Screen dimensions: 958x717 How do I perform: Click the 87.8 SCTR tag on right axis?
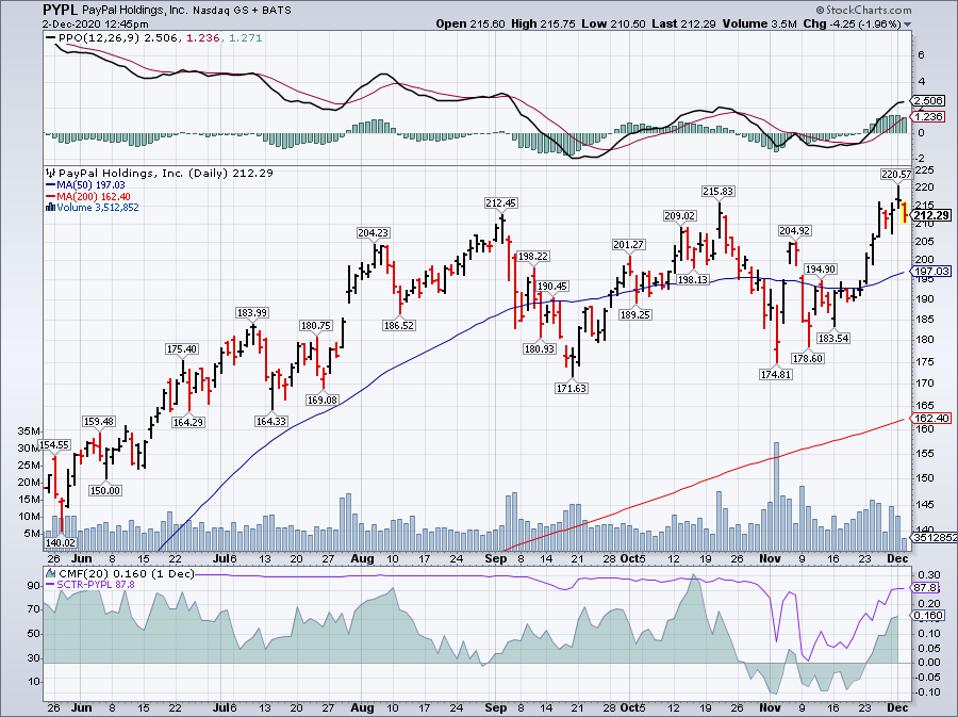point(926,587)
